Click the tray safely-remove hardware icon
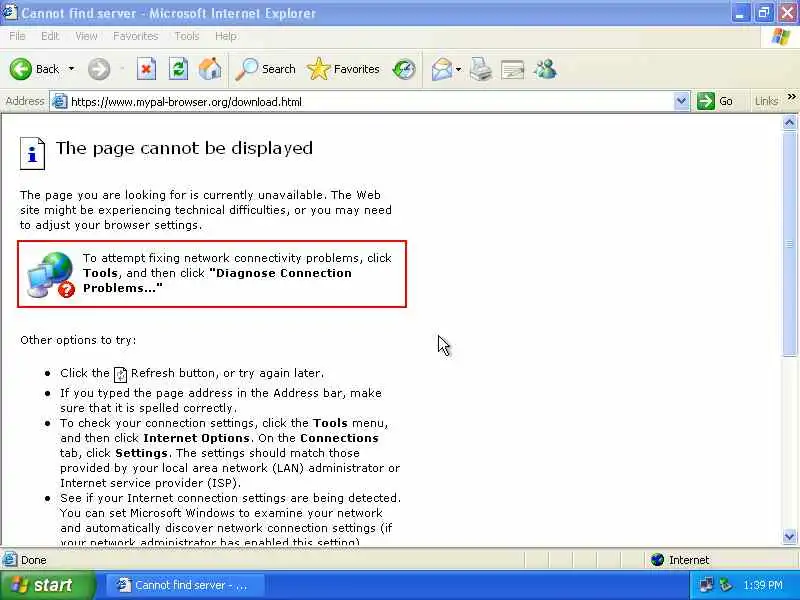The image size is (800, 600). point(725,585)
